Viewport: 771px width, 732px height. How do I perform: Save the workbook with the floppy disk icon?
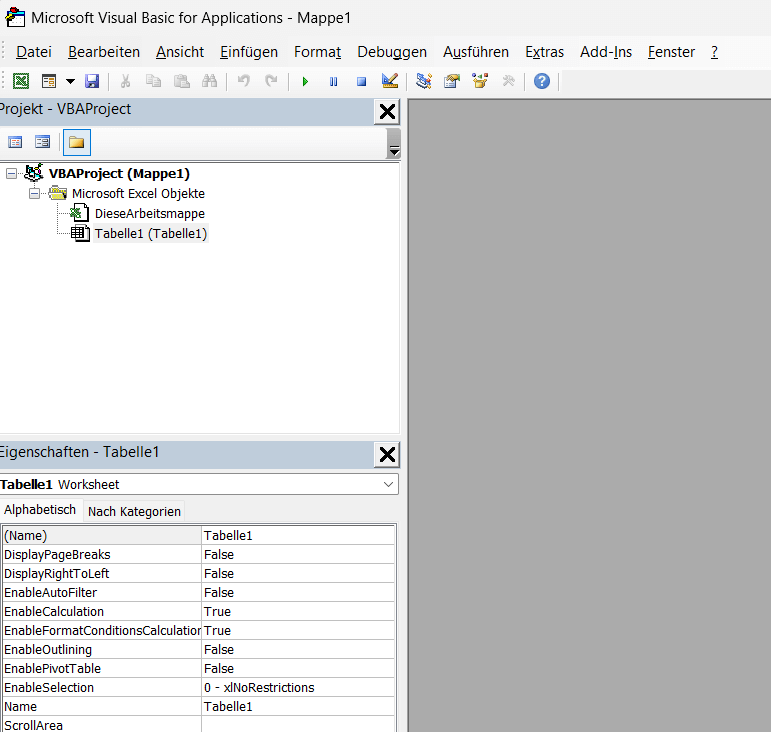[92, 81]
